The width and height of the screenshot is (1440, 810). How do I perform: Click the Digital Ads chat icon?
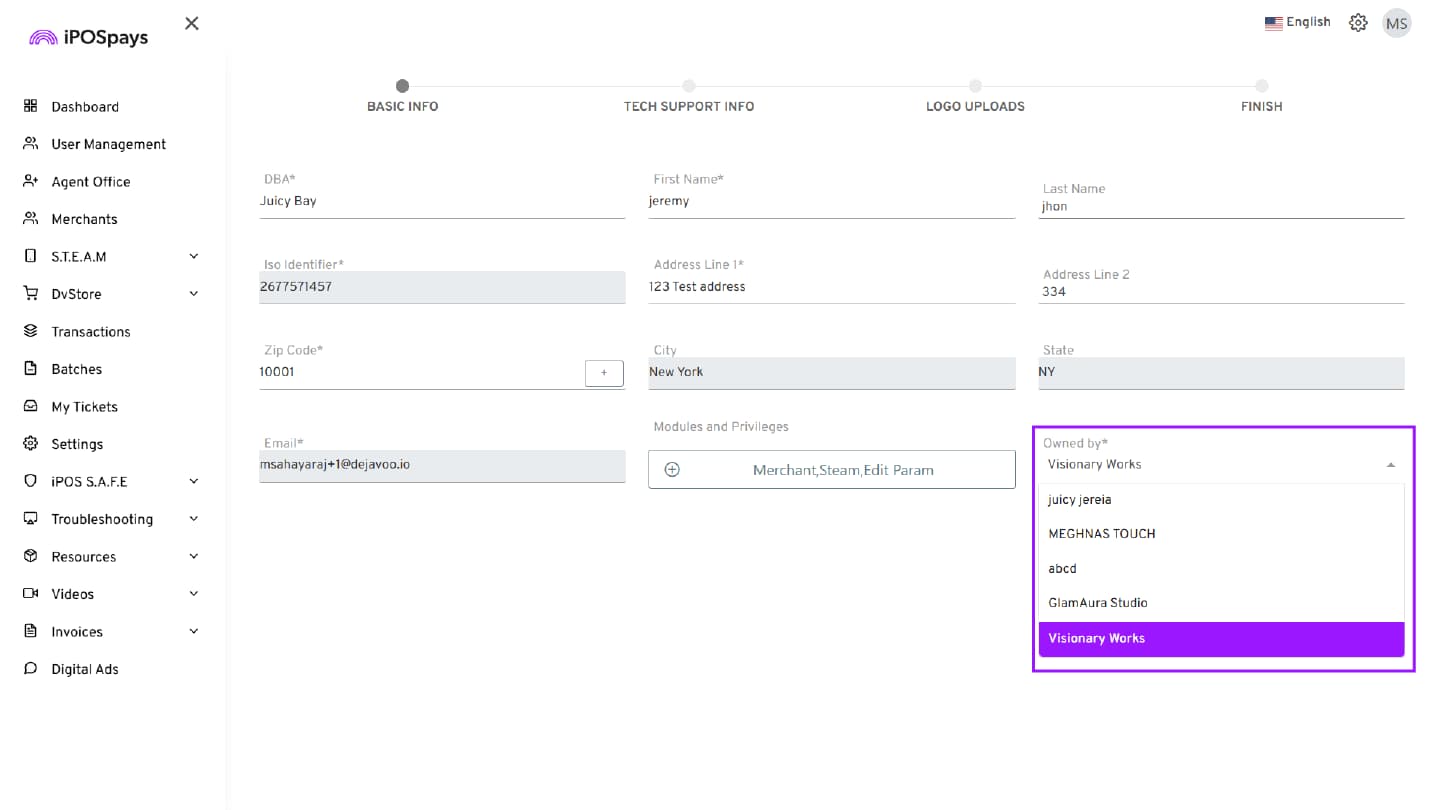[30, 669]
